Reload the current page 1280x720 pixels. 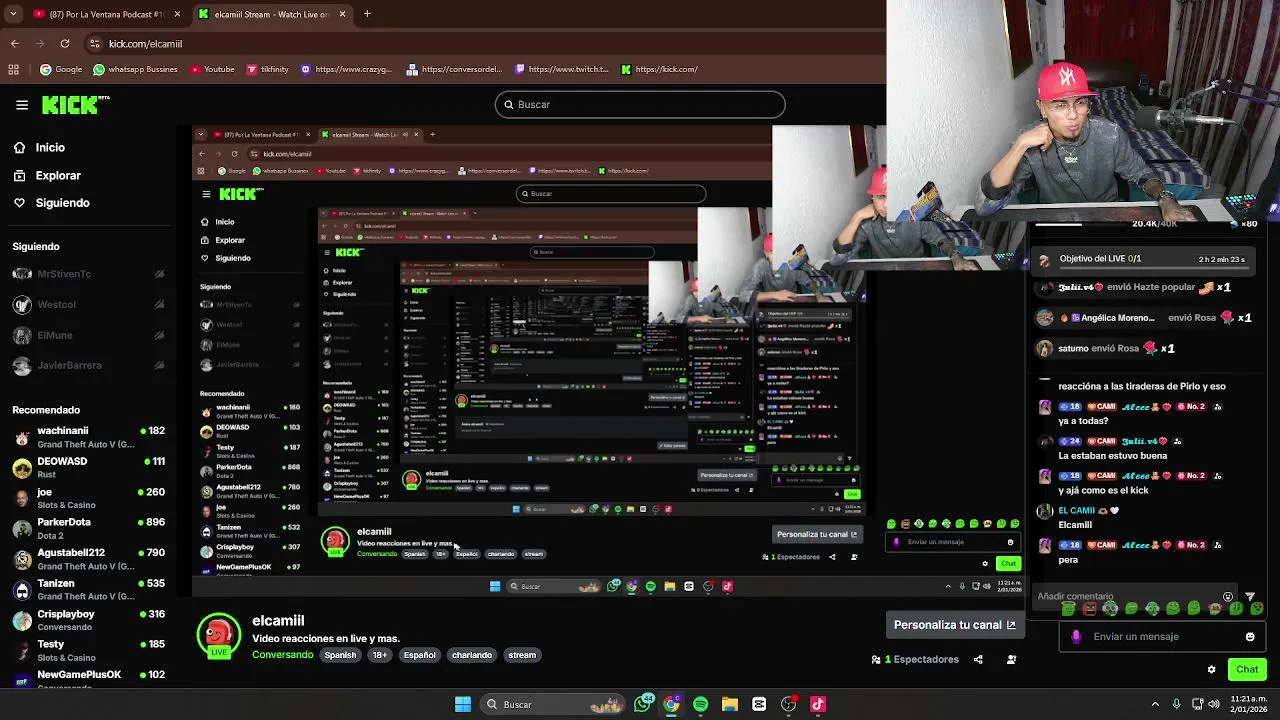point(65,43)
